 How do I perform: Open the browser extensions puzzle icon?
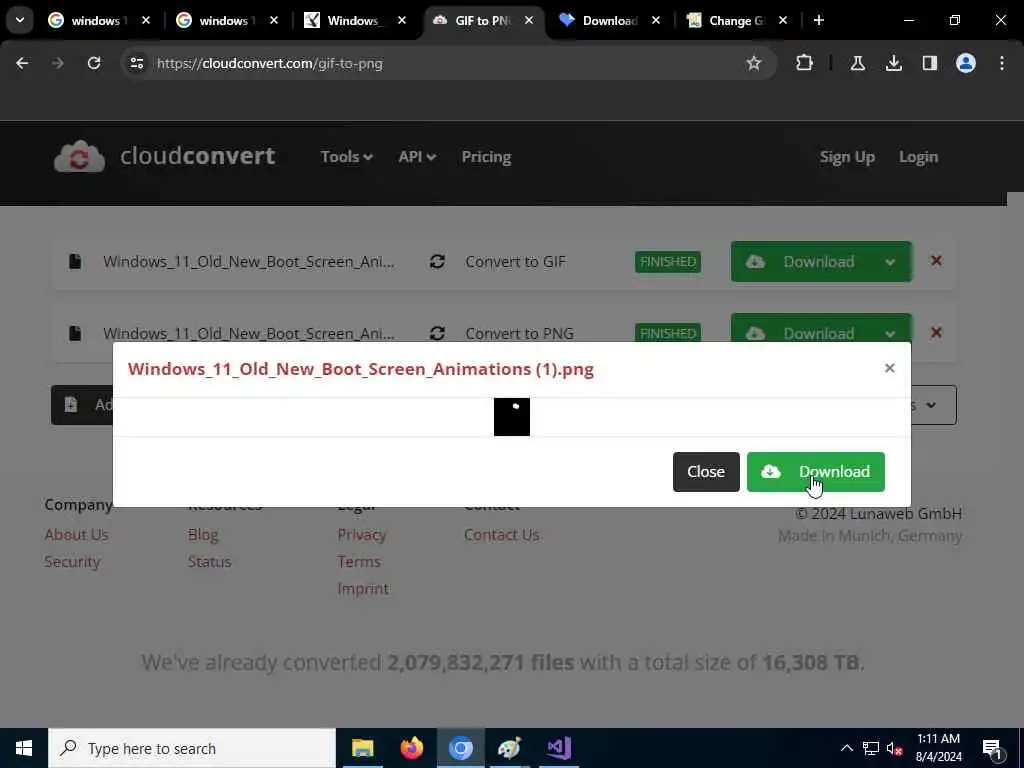click(x=805, y=63)
